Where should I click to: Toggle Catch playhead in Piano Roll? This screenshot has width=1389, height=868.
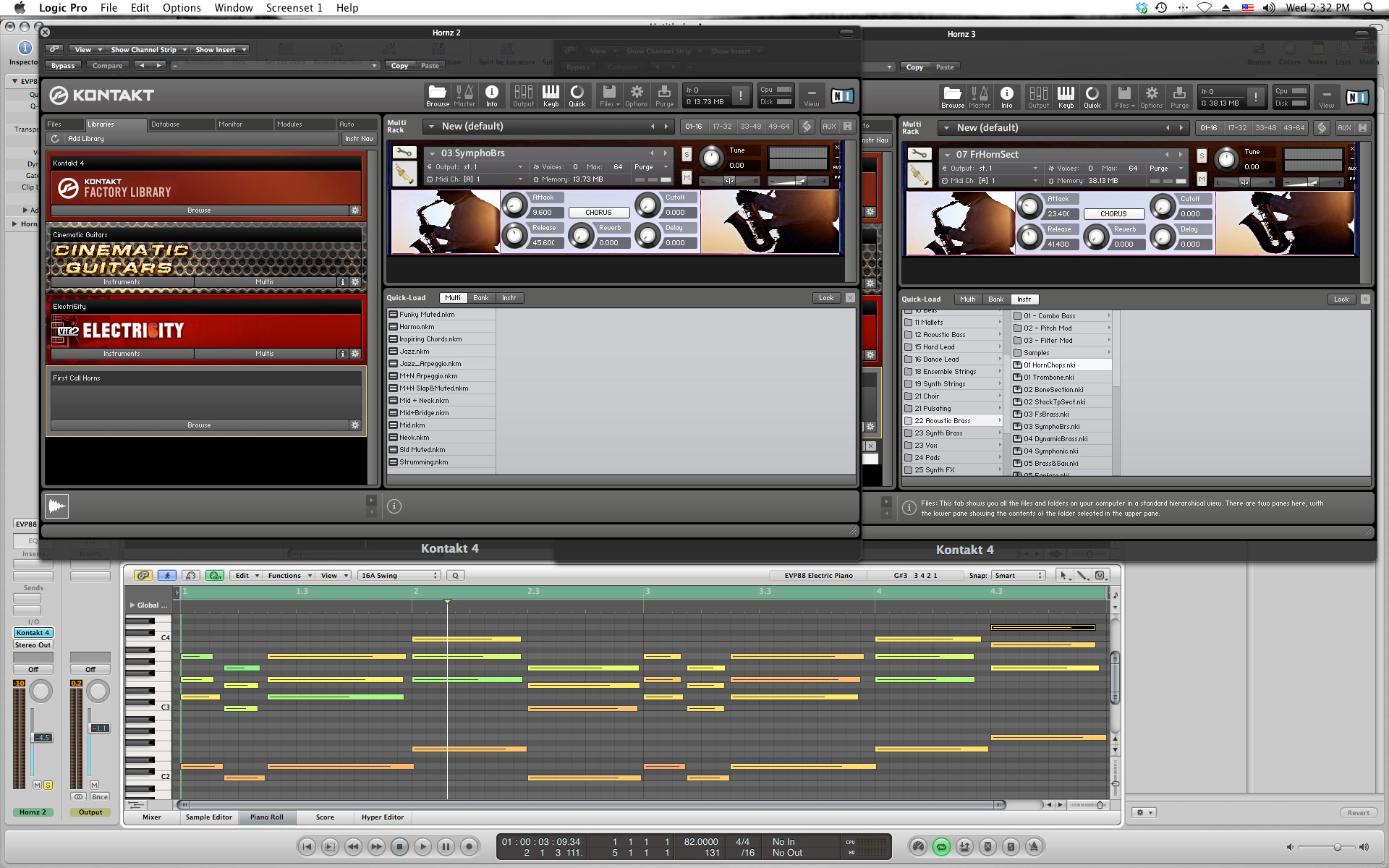[x=167, y=575]
